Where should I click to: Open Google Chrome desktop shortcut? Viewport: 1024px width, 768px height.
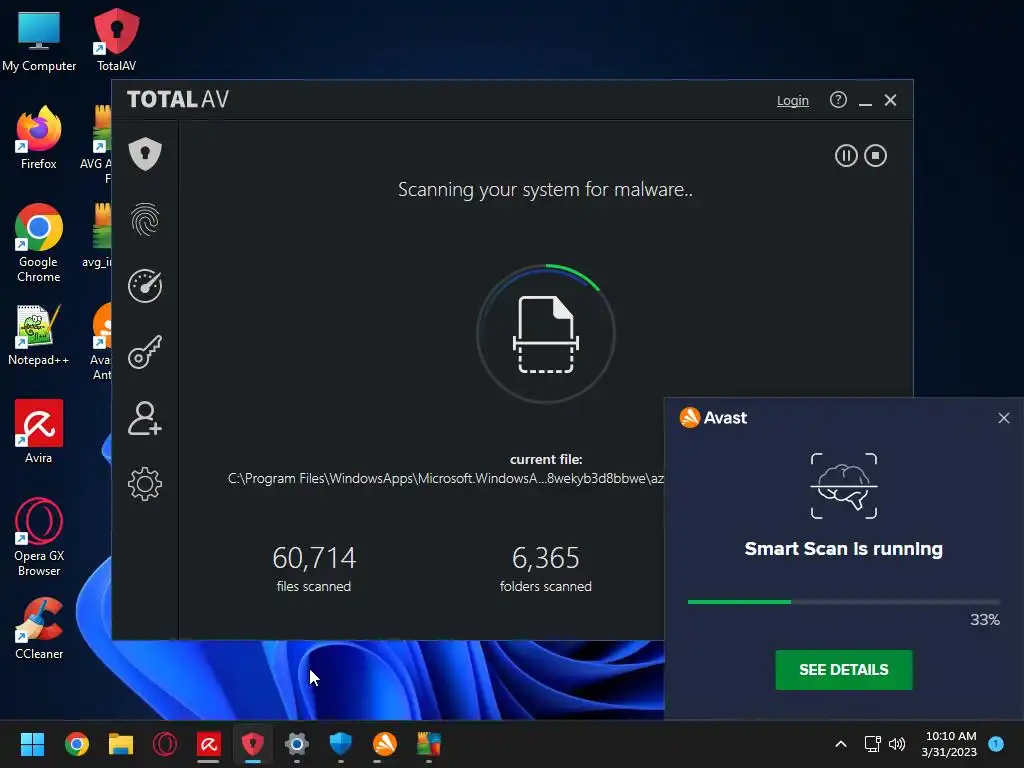[x=39, y=243]
